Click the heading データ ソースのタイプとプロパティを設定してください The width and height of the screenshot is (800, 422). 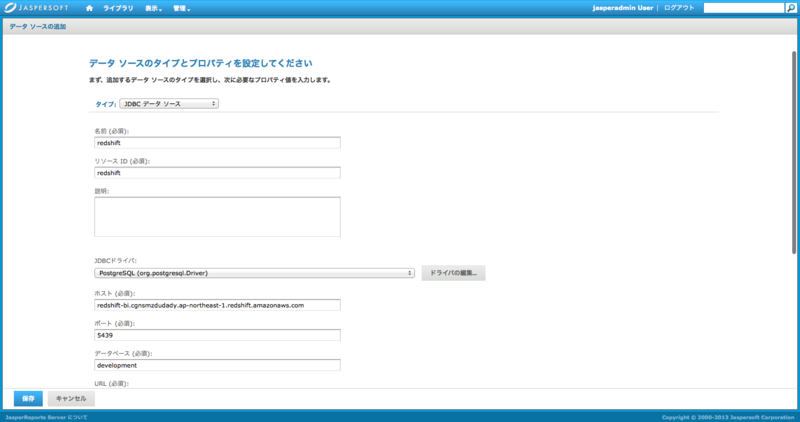pyautogui.click(x=201, y=63)
